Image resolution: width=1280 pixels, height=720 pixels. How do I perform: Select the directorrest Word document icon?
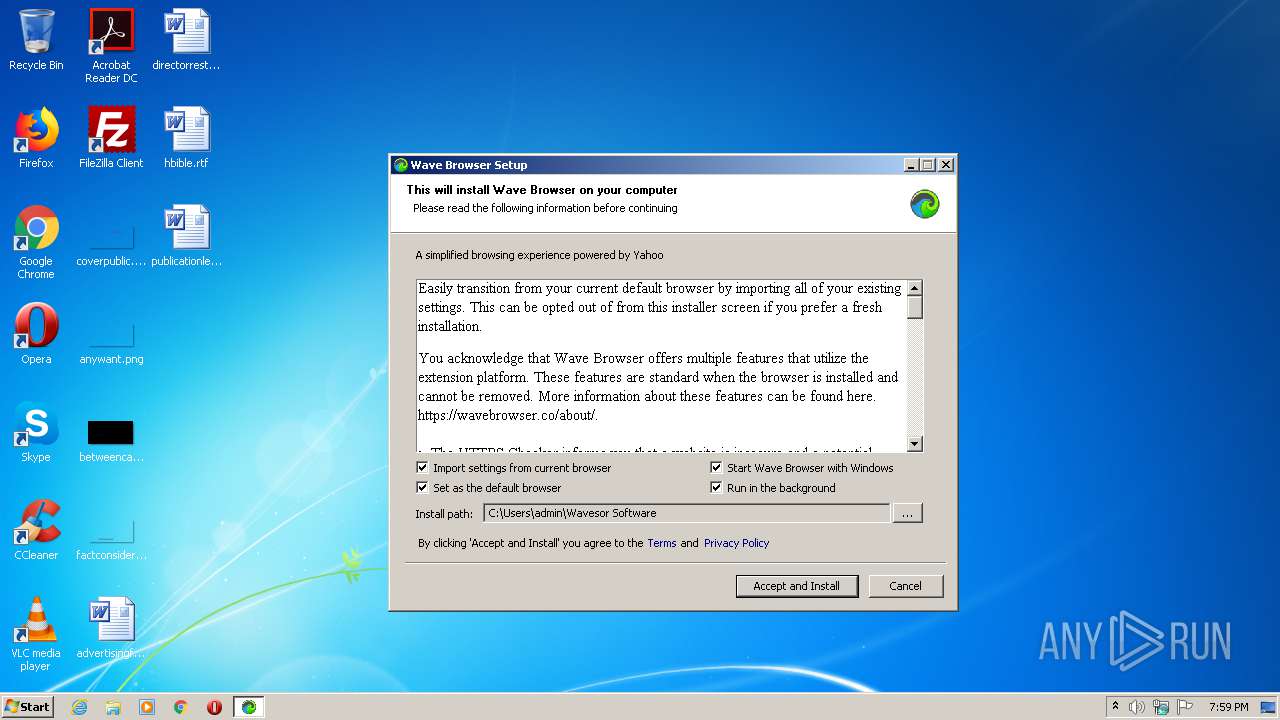click(186, 40)
